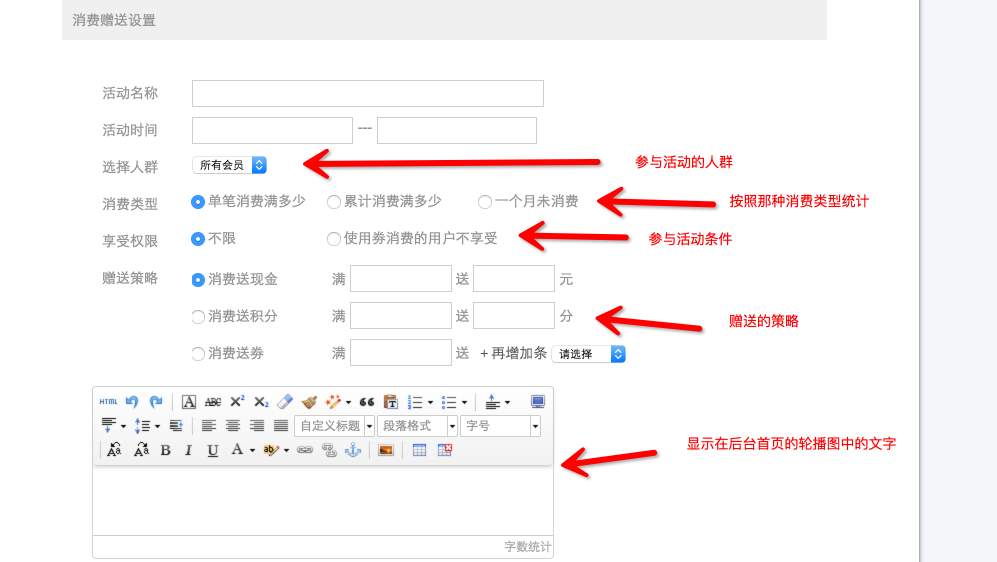The image size is (997, 562).
Task: Click the eraser clear-formatting icon
Action: click(285, 402)
